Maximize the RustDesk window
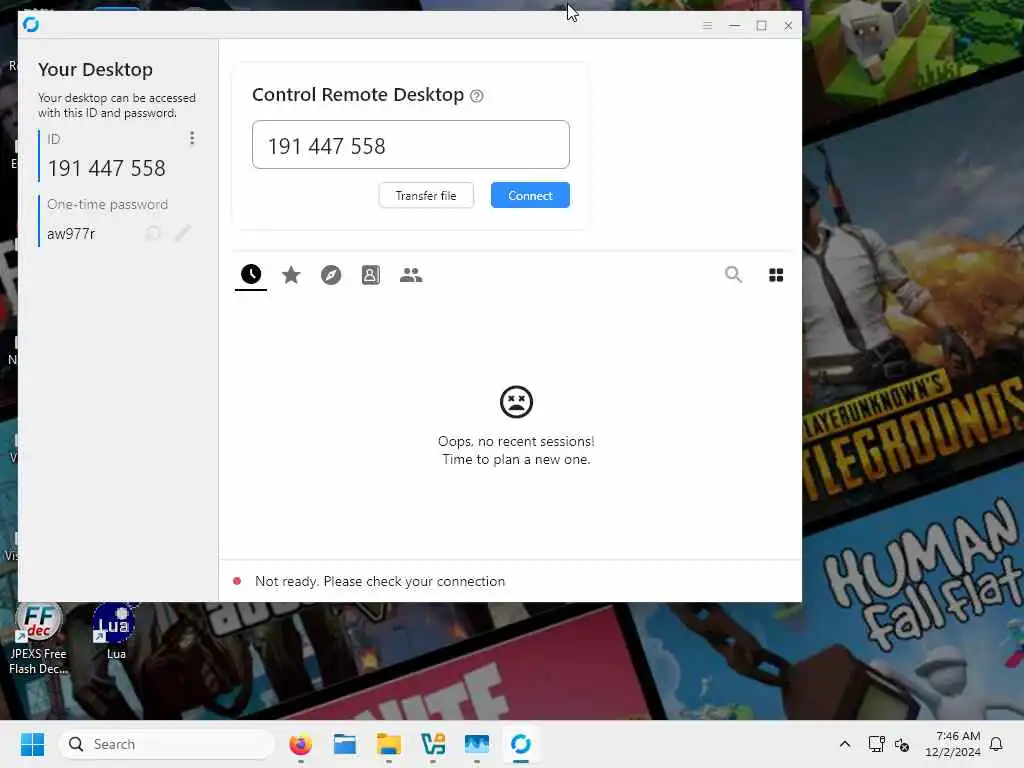The height and width of the screenshot is (768, 1024). tap(761, 25)
